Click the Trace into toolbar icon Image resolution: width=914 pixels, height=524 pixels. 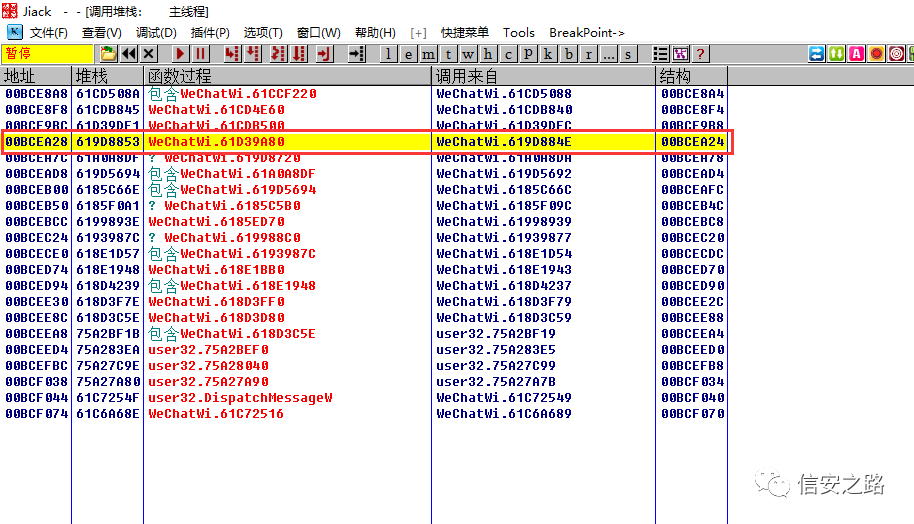tap(279, 54)
